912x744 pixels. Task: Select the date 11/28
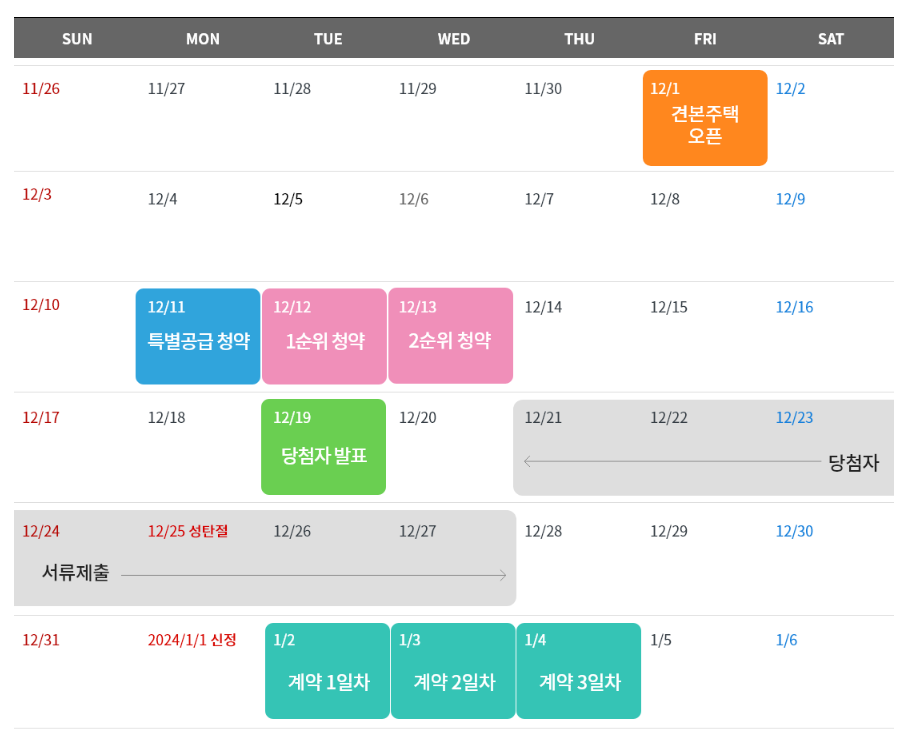point(292,89)
